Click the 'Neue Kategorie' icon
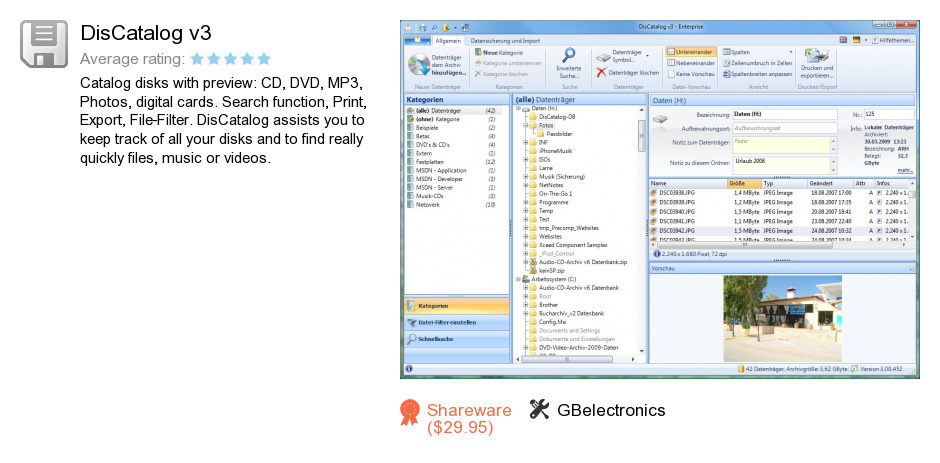Viewport: 940px width, 463px height. 478,52
